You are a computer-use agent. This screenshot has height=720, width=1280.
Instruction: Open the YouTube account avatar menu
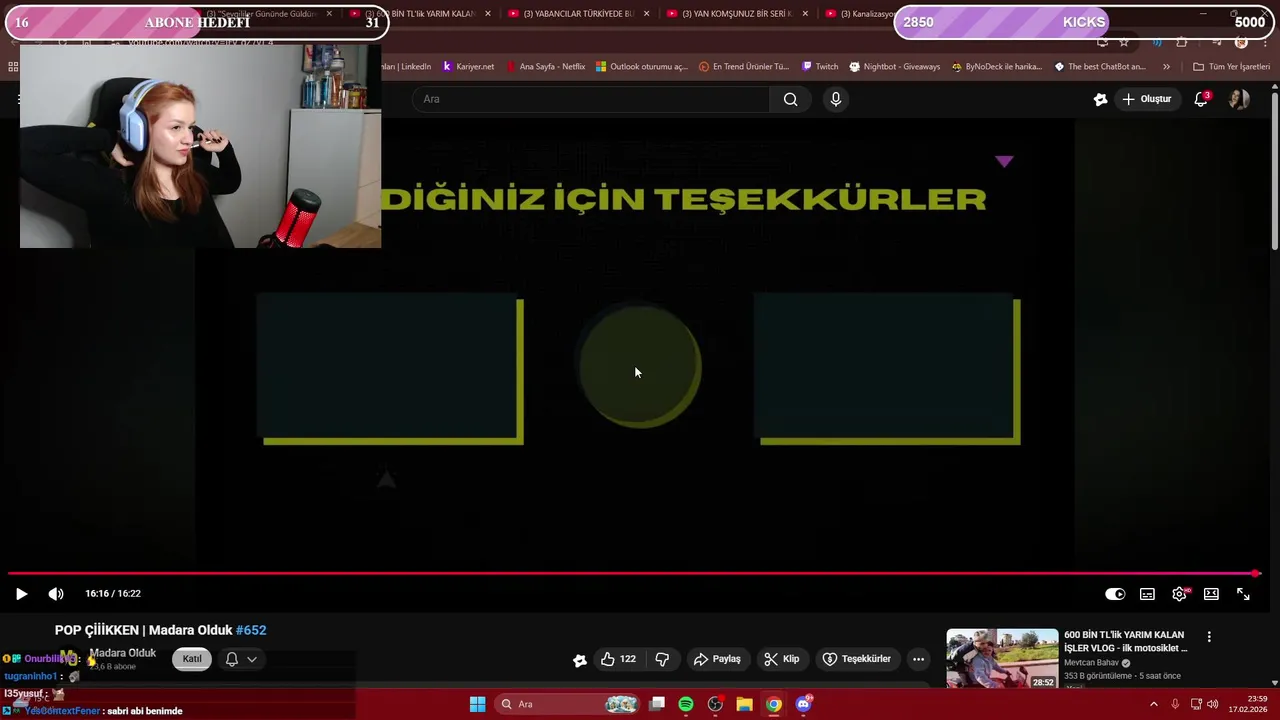(1239, 99)
